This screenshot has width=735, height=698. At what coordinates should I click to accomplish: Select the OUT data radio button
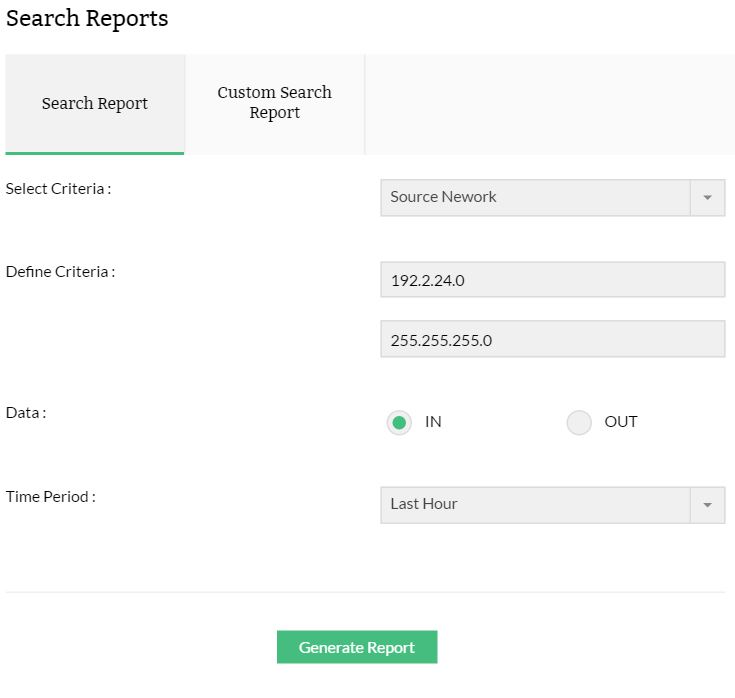579,423
